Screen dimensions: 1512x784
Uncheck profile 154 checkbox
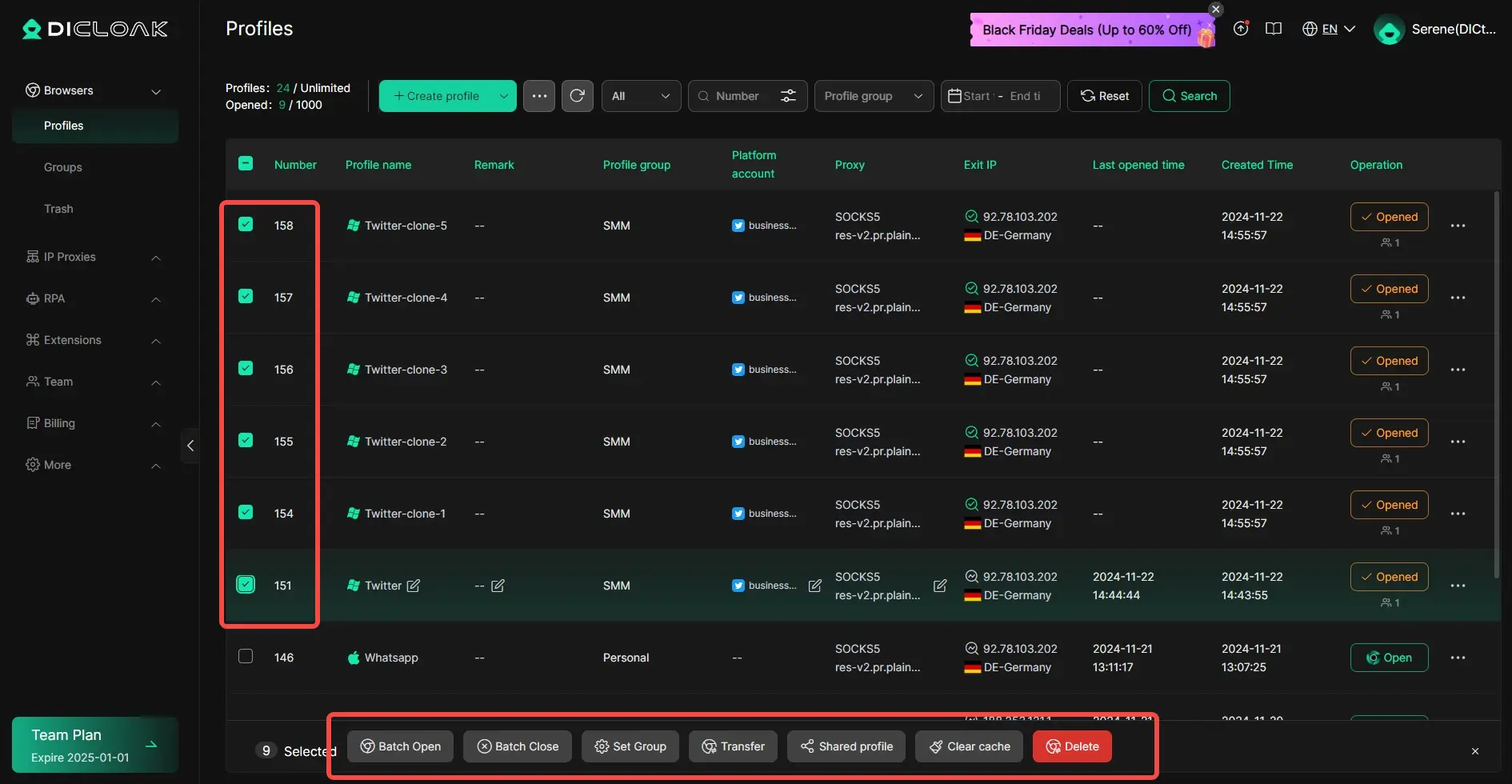tap(246, 513)
